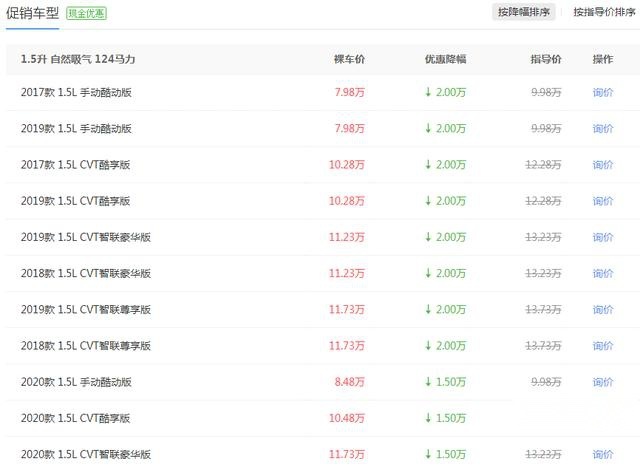Select 11.73万 price of 2019款 CVT智联尊享版
Viewport: 640px width, 467px height.
347,309
